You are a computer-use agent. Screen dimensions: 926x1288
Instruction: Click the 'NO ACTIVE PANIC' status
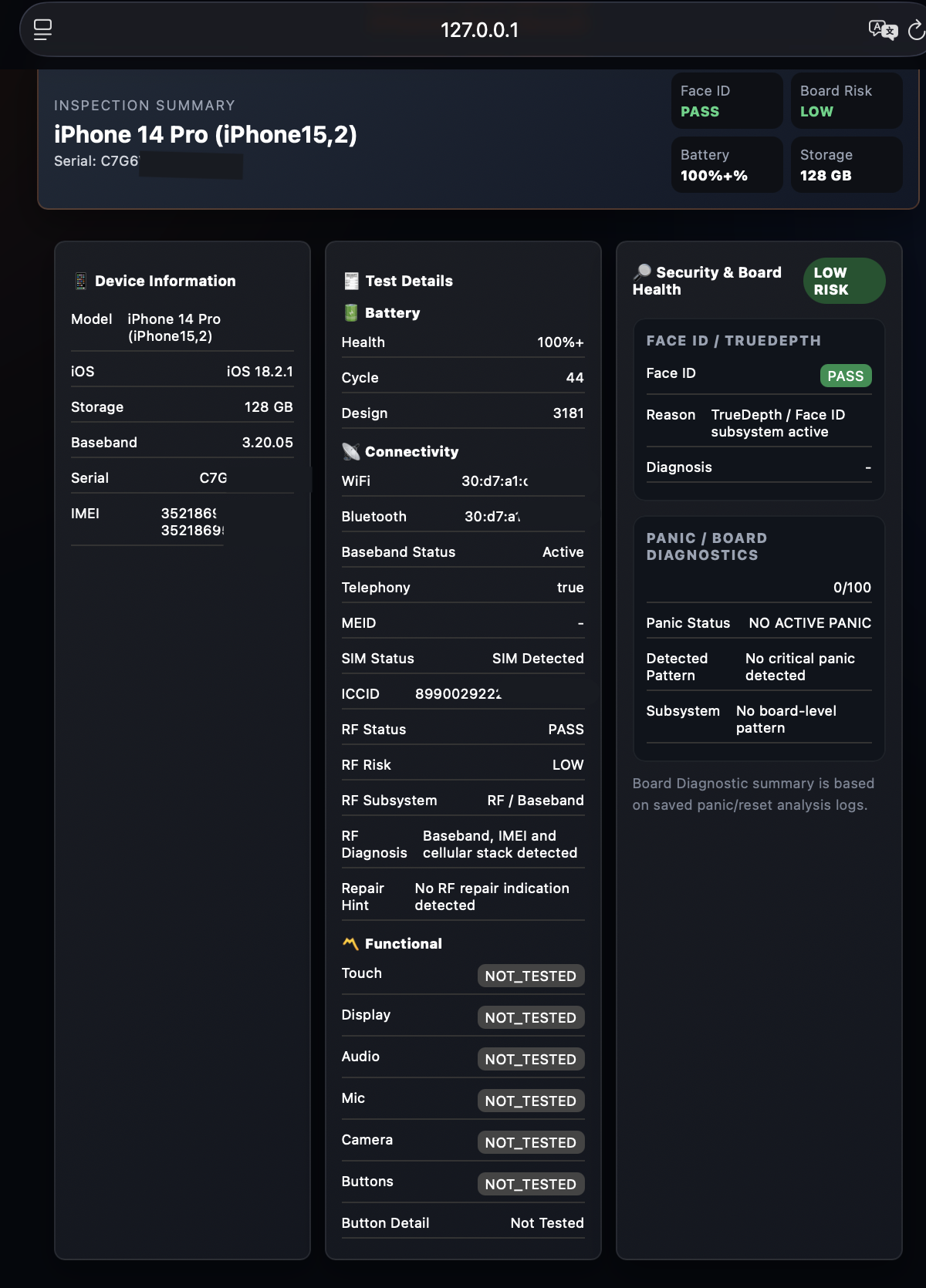pos(810,622)
